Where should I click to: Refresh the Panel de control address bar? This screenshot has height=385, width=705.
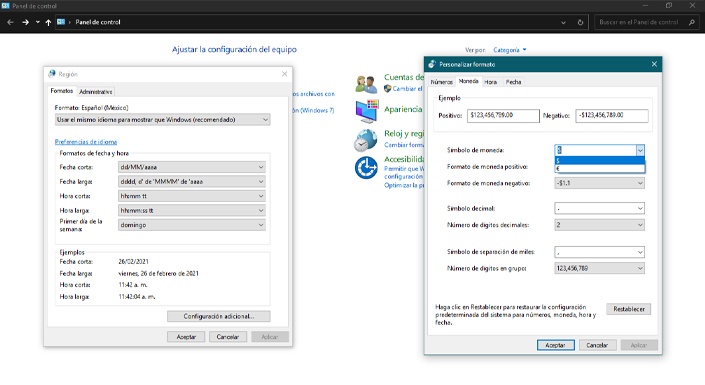(x=580, y=22)
